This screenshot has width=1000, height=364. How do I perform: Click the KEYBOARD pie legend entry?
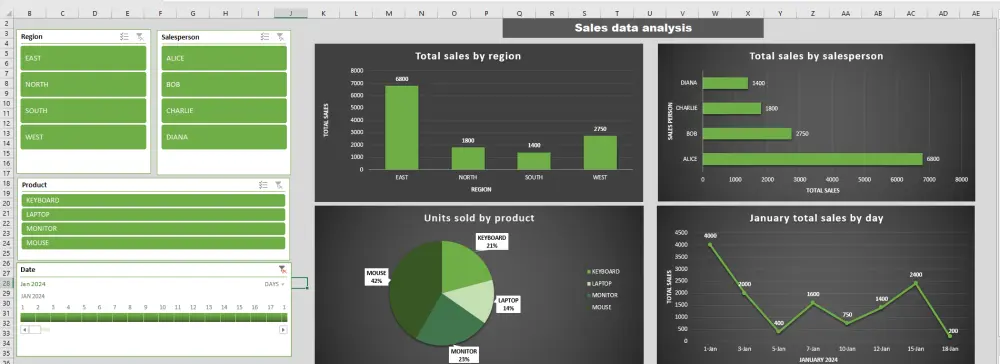603,272
